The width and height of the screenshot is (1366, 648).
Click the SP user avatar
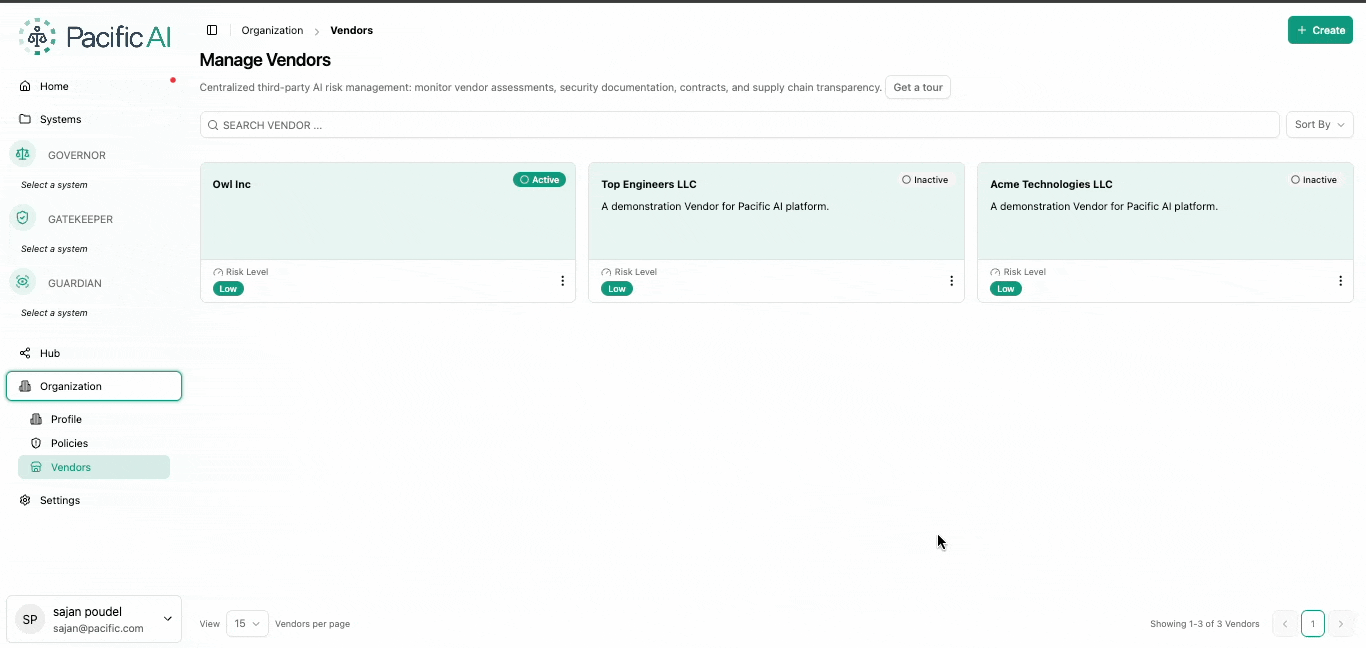click(x=30, y=620)
